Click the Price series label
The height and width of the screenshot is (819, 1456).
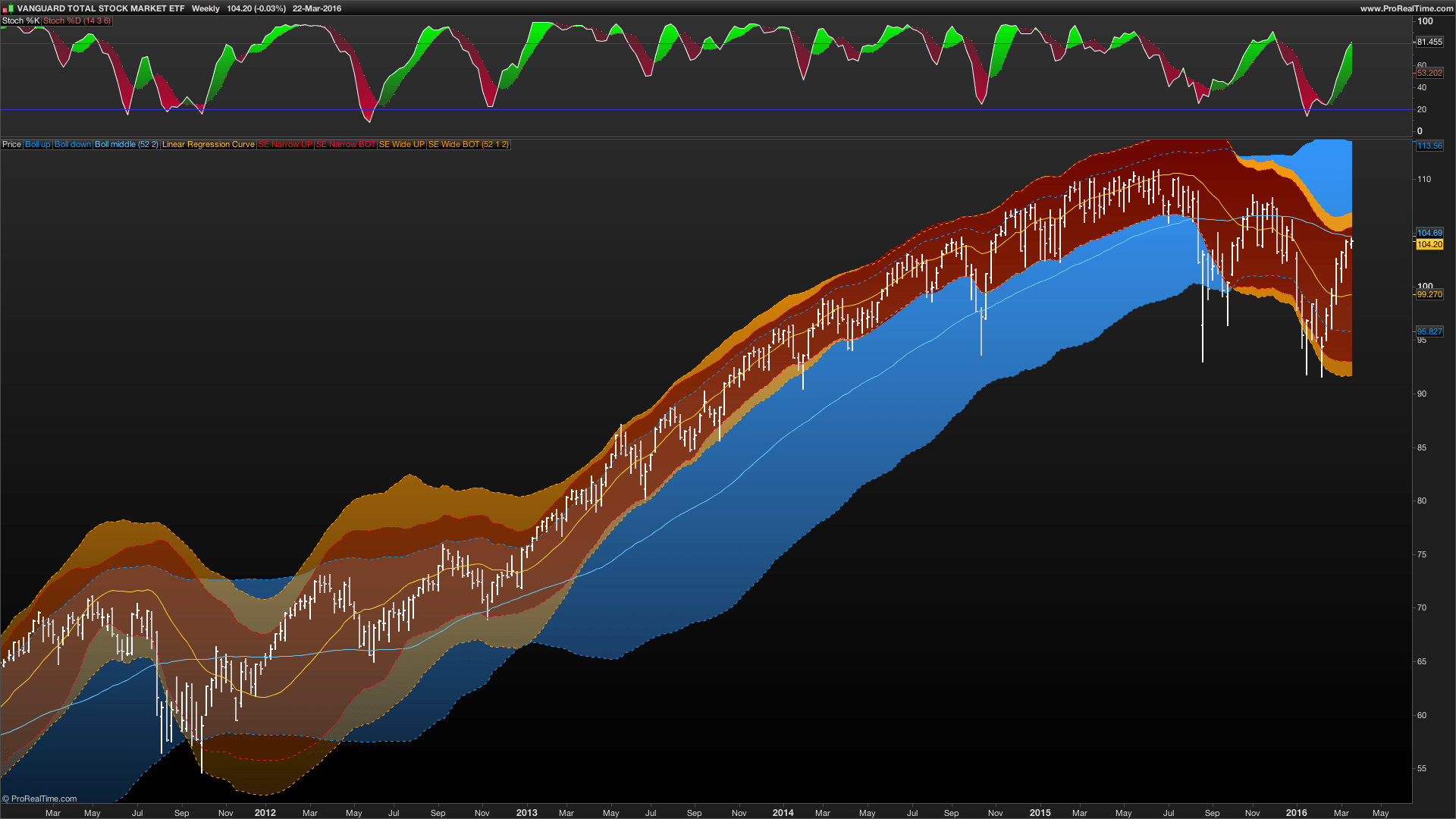(11, 144)
